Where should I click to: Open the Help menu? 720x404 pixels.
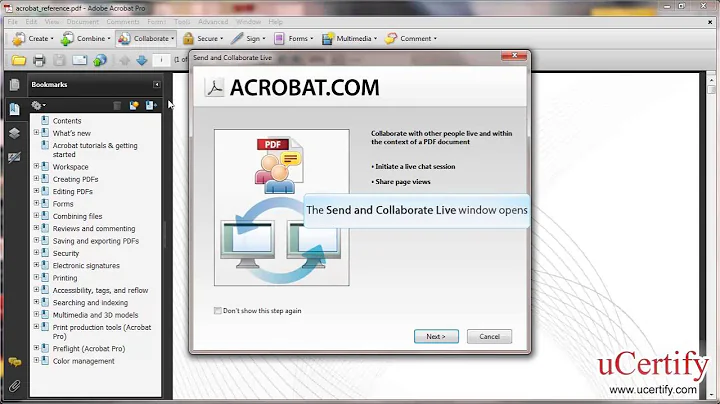point(276,22)
